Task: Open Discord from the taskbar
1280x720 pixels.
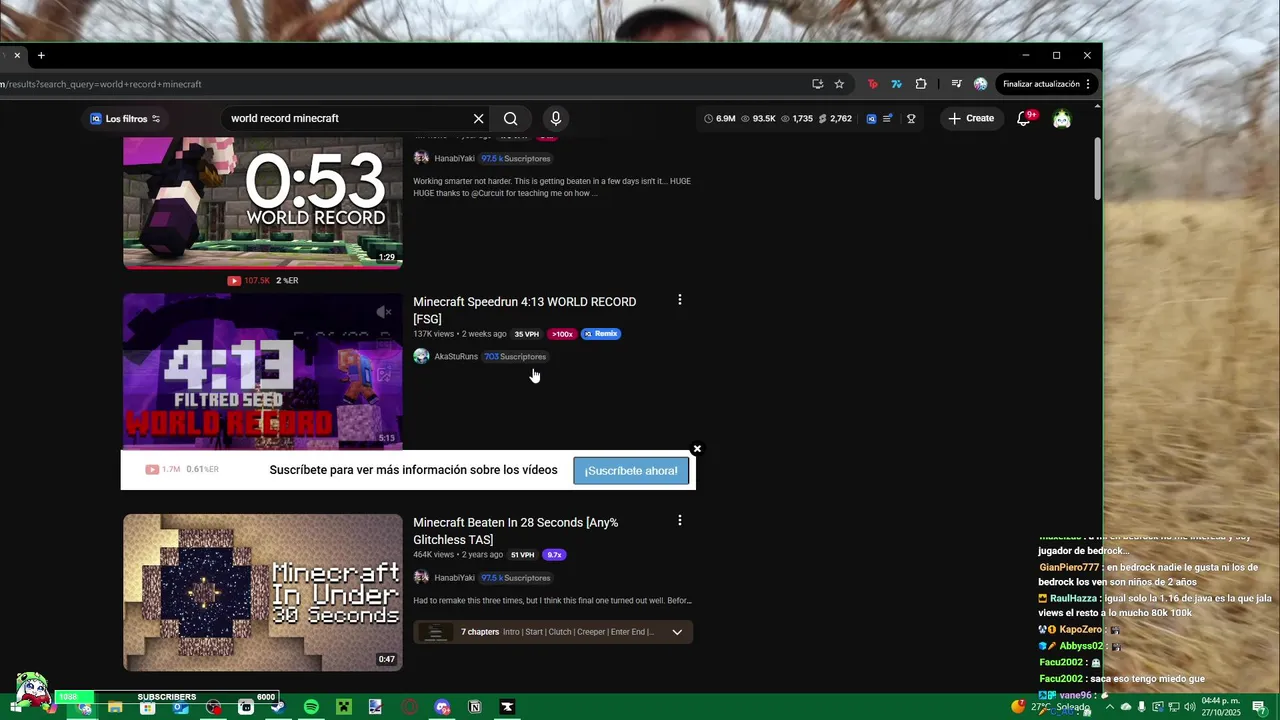Action: (x=443, y=707)
